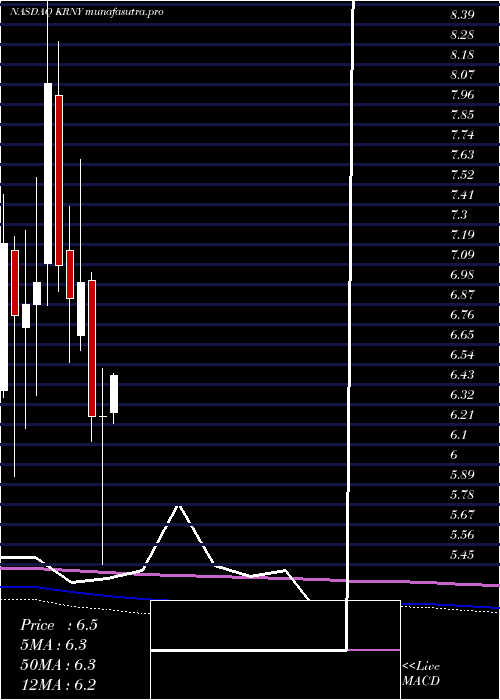Click the NASDAQ KRNY munafasutra.pro title

(x=86, y=12)
